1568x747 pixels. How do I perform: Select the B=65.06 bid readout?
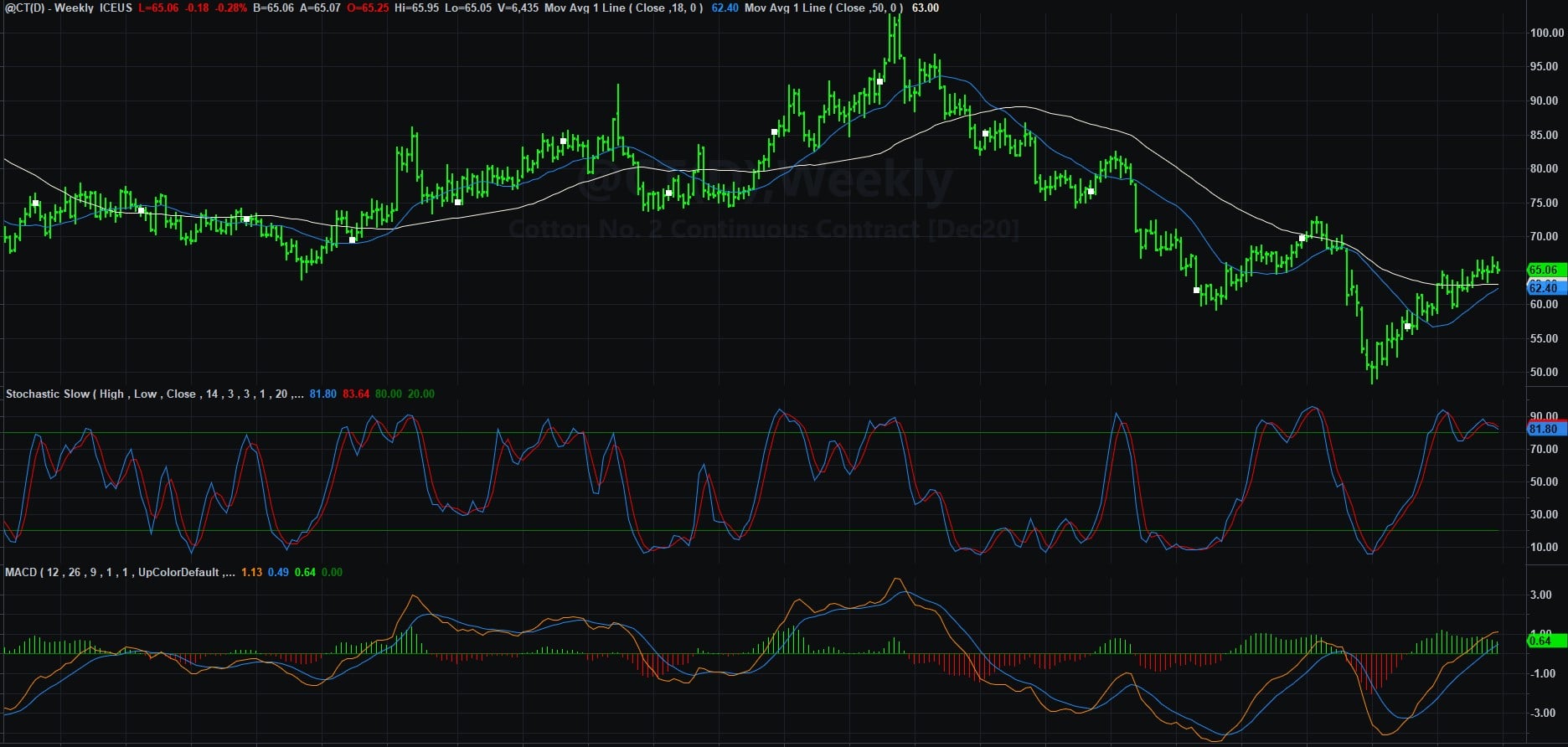pos(273,8)
